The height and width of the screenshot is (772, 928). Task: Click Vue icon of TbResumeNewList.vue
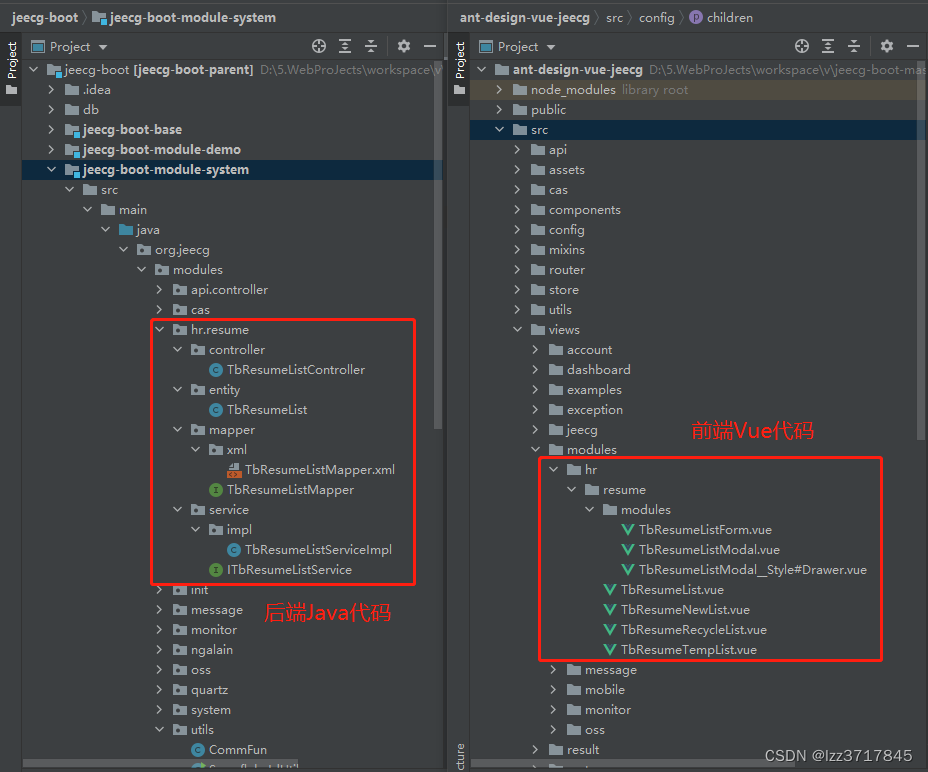(x=610, y=610)
